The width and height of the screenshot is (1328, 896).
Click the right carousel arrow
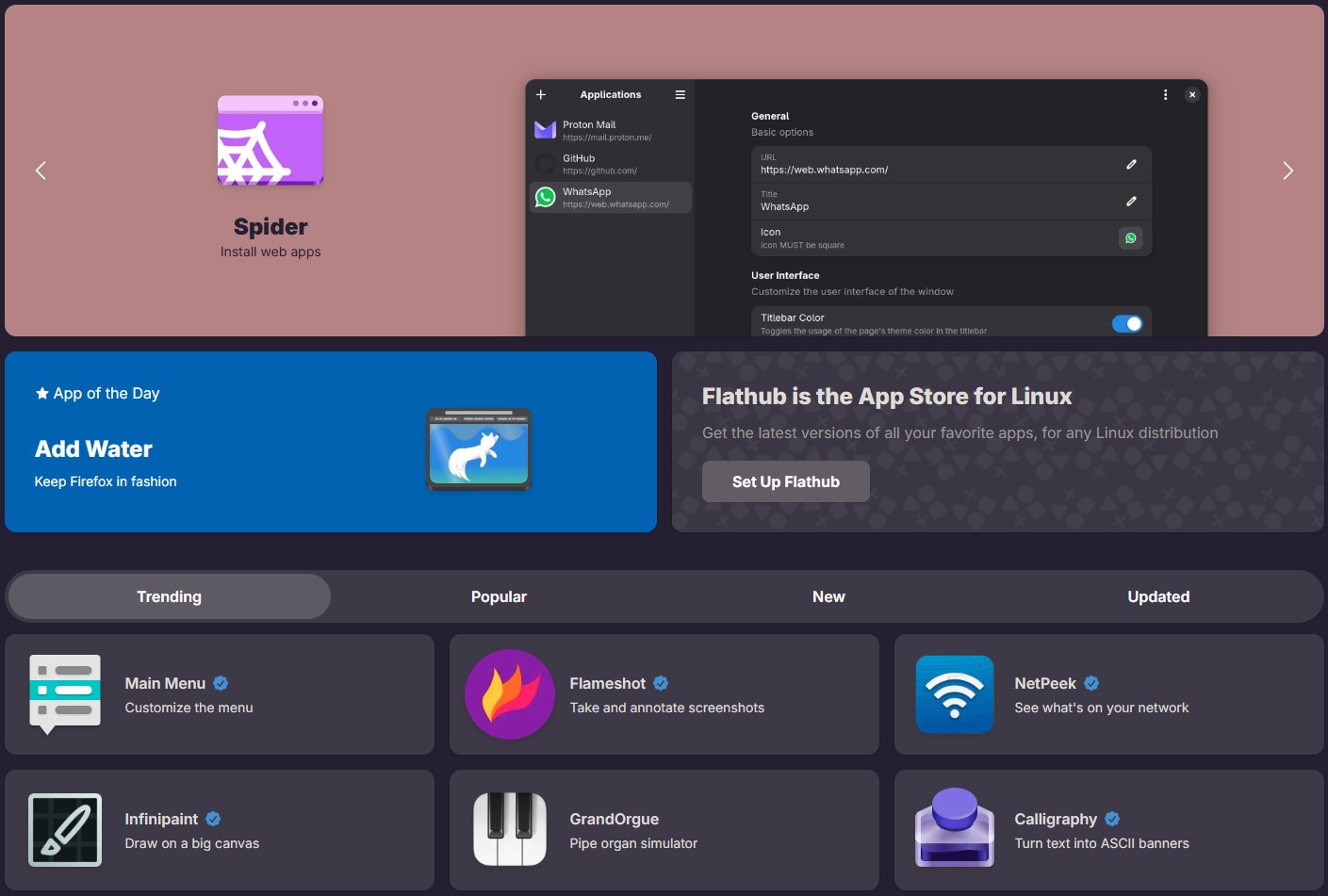(1287, 171)
